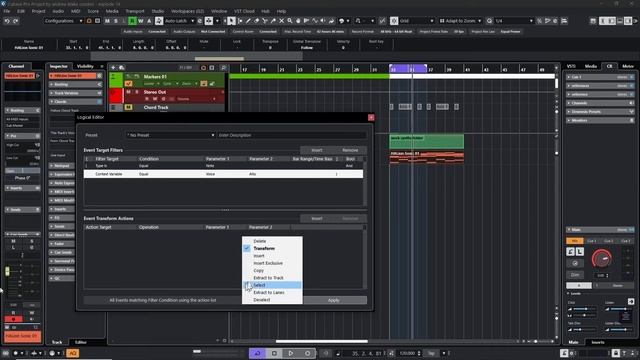Select the Line drawing tool
640x360 pixels.
tap(315, 21)
